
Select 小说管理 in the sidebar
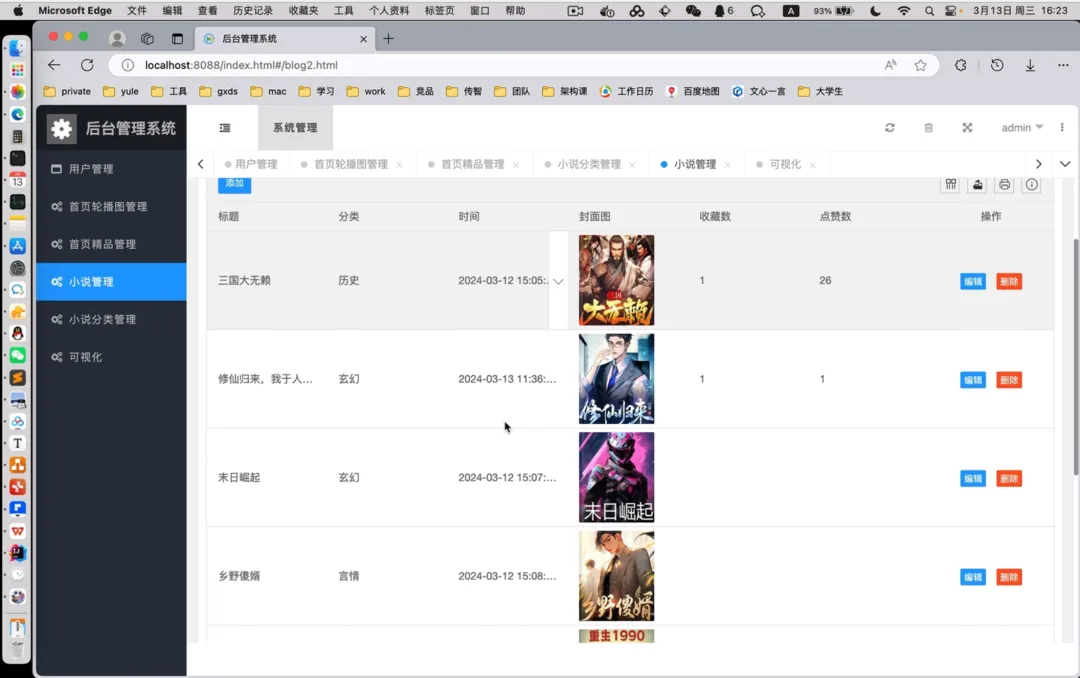coord(111,282)
